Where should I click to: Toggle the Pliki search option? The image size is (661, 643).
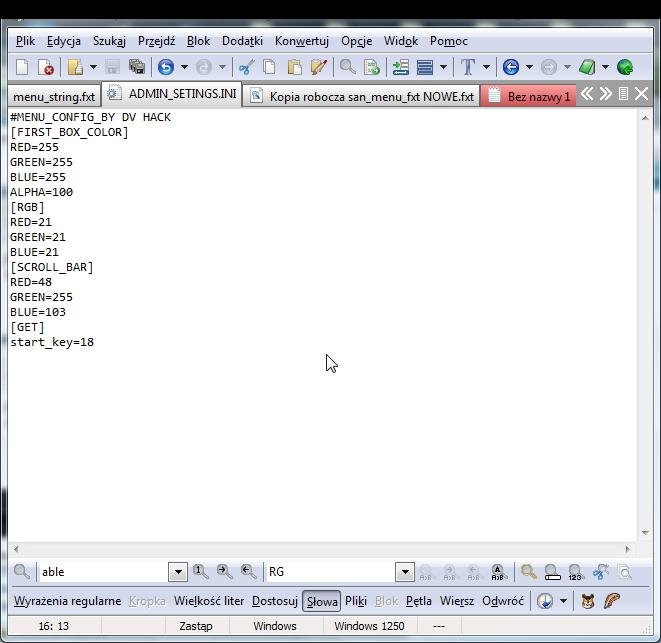[356, 601]
